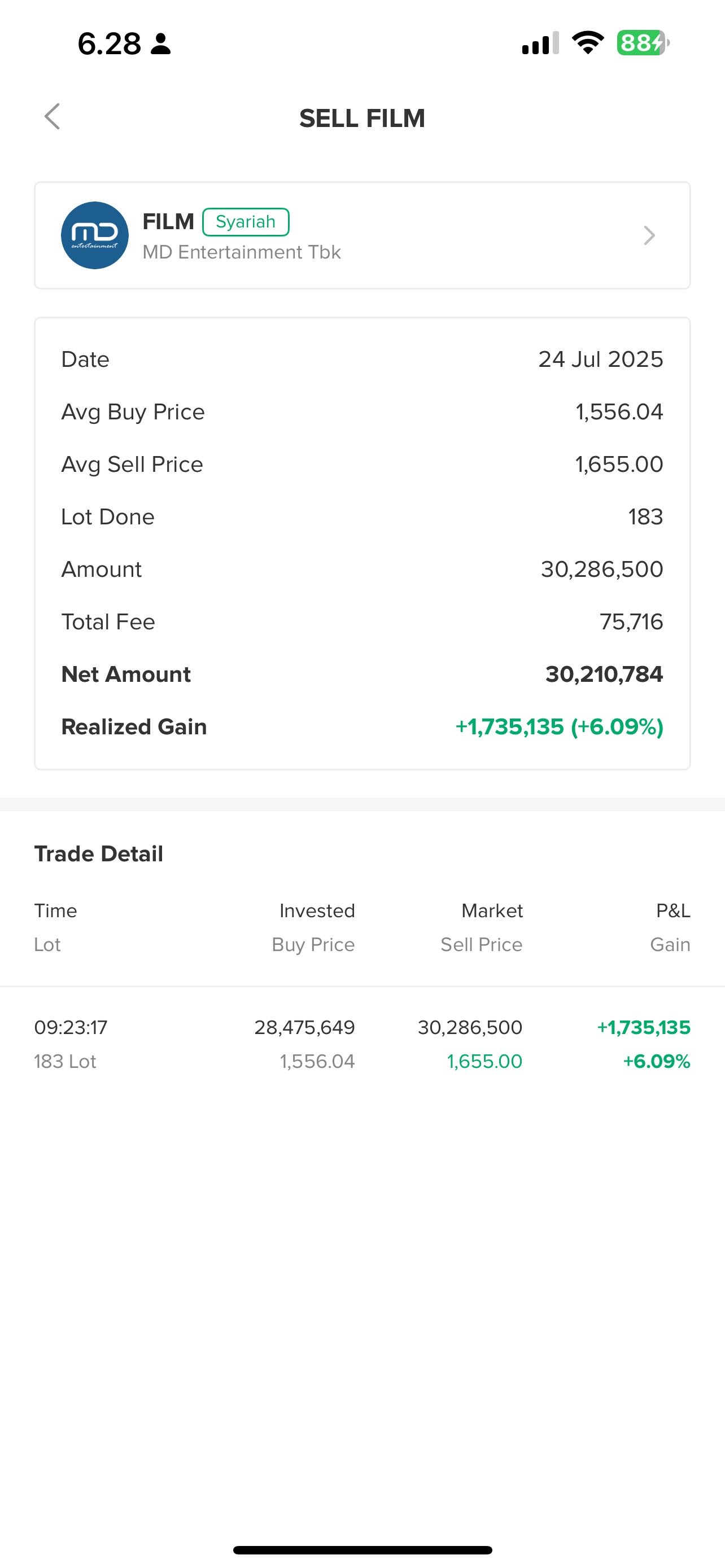This screenshot has height=1568, width=725.
Task: Tap the P&L column header
Action: [x=672, y=910]
